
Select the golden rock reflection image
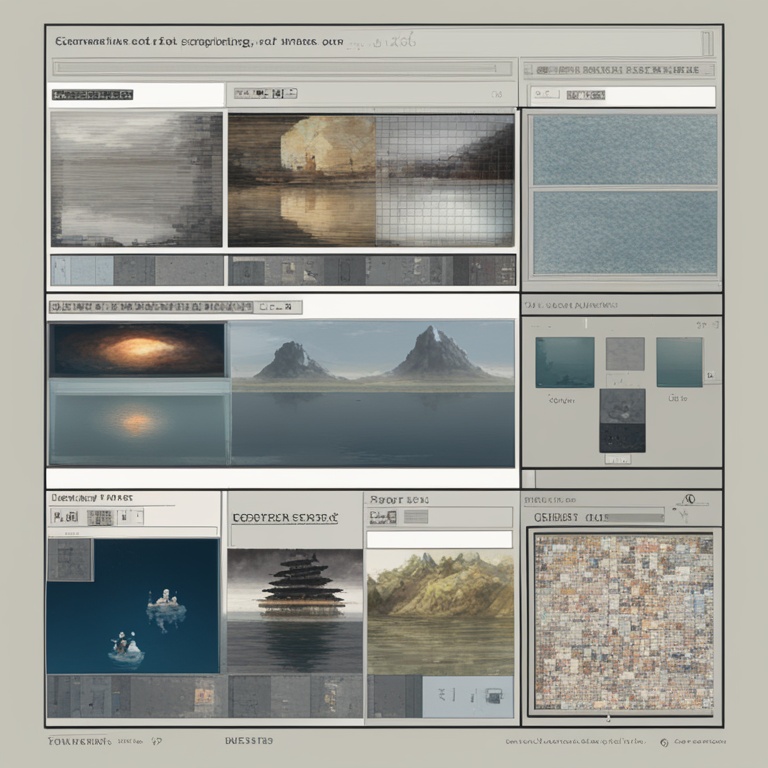coord(302,180)
